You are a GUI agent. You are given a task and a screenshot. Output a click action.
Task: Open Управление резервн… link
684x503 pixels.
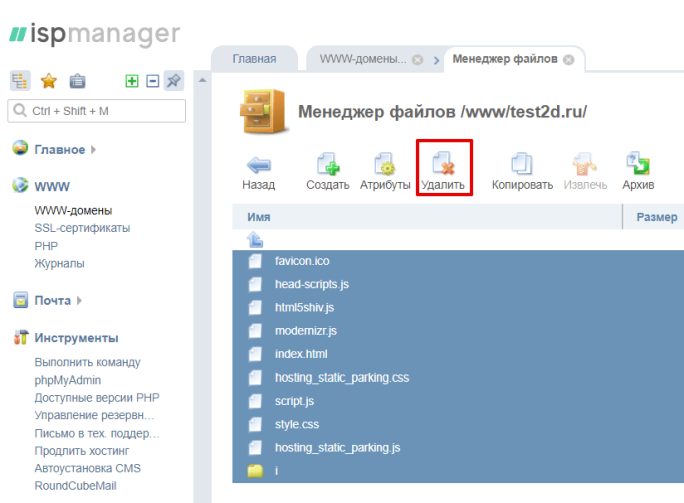94,415
